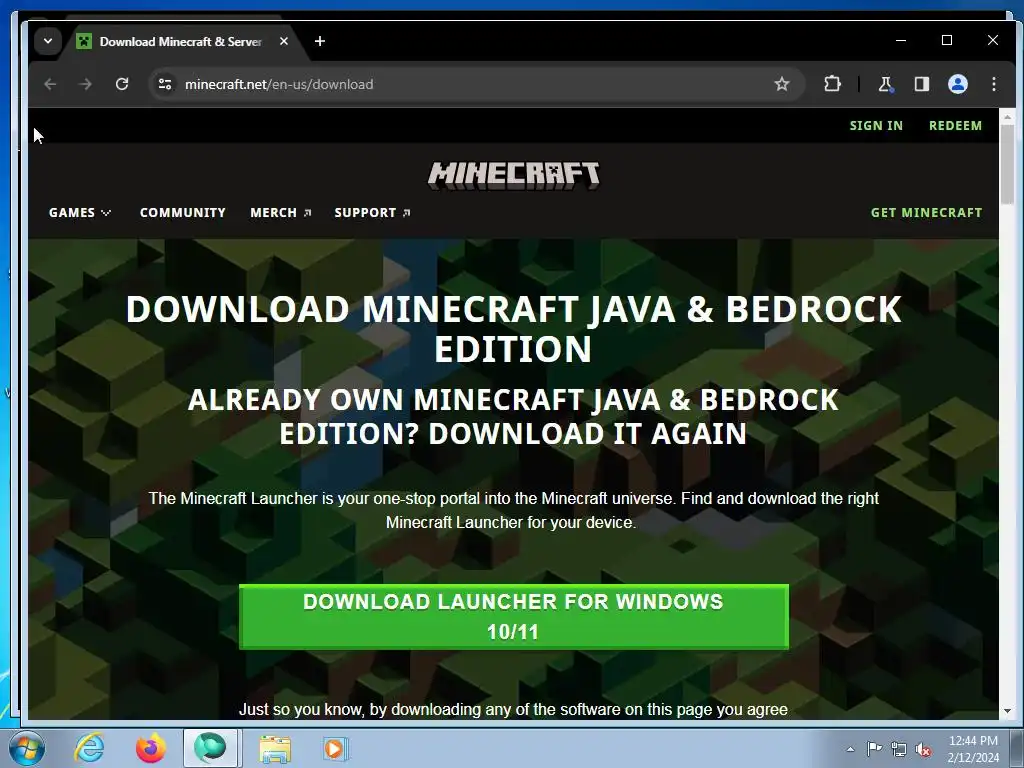Click the browser forward arrow
Screen dimensions: 1024x768
(86, 84)
